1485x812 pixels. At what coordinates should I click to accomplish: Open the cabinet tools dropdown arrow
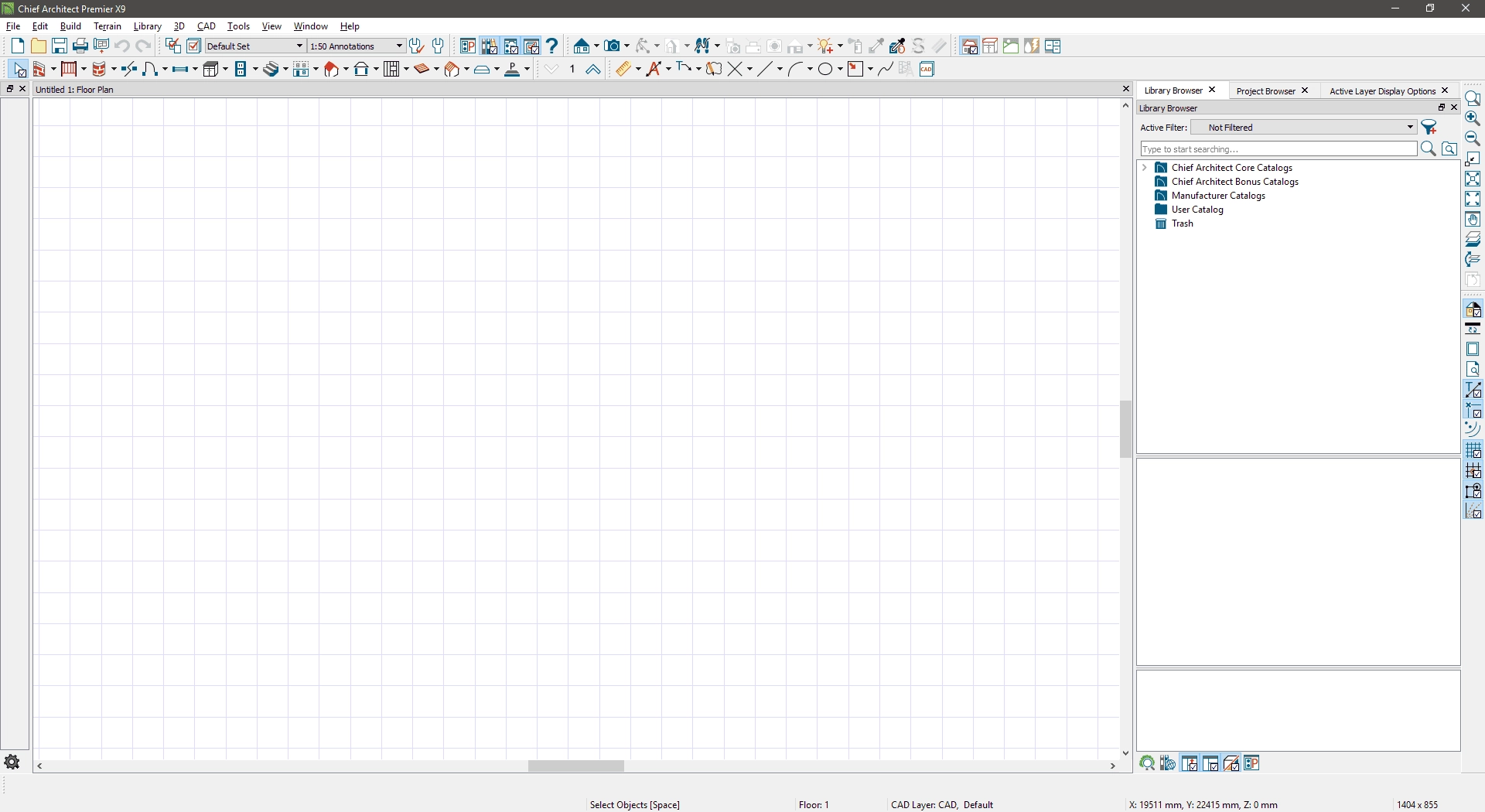(225, 70)
